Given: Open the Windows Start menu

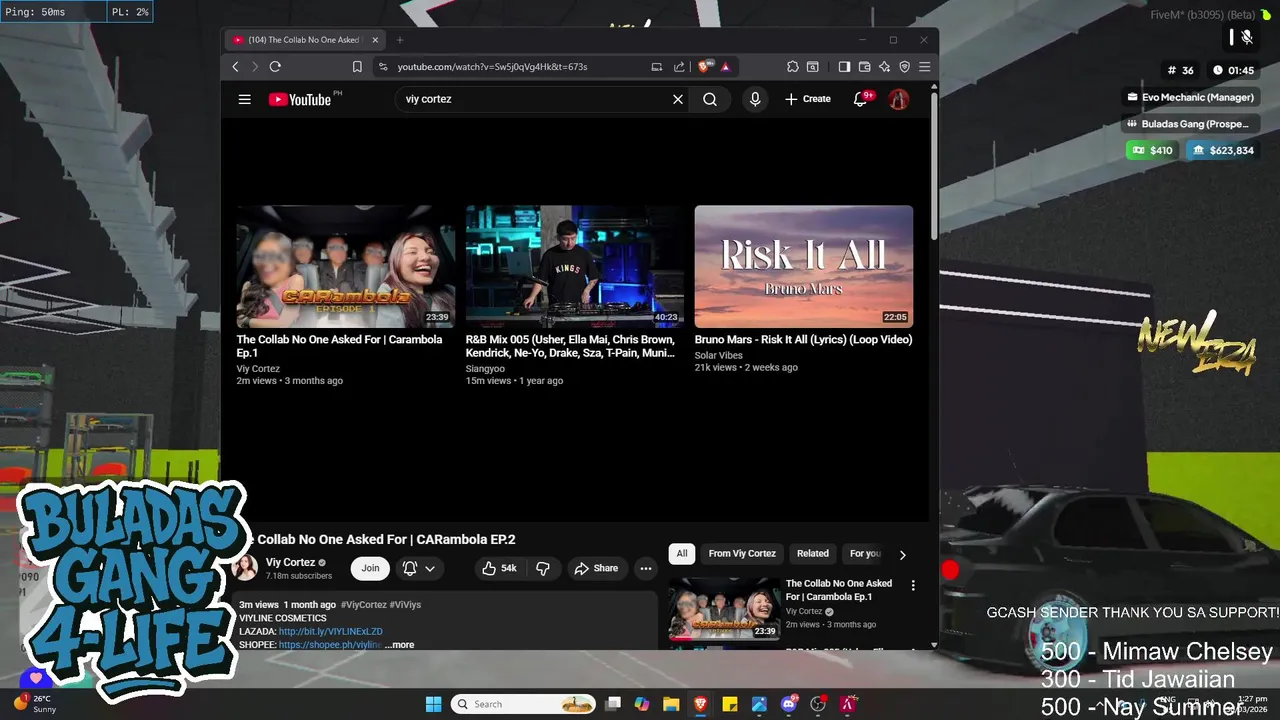Looking at the screenshot, I should pyautogui.click(x=433, y=704).
